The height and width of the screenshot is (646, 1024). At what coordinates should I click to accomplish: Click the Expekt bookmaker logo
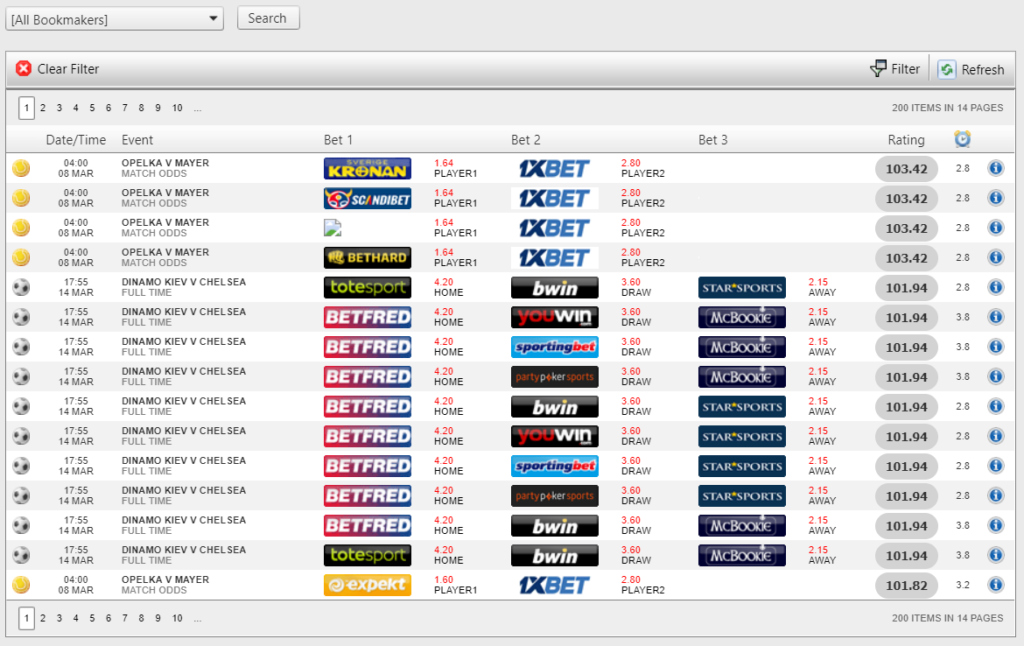[x=368, y=585]
